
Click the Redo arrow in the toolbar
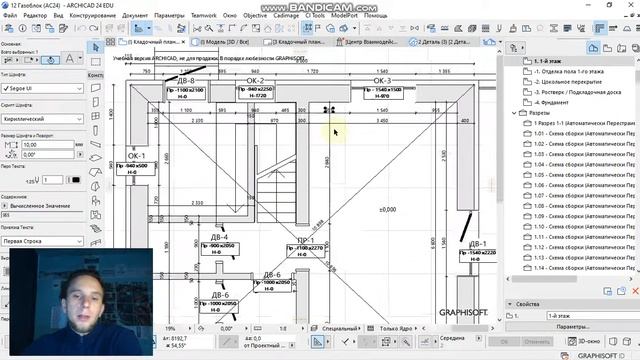pyautogui.click(x=94, y=28)
